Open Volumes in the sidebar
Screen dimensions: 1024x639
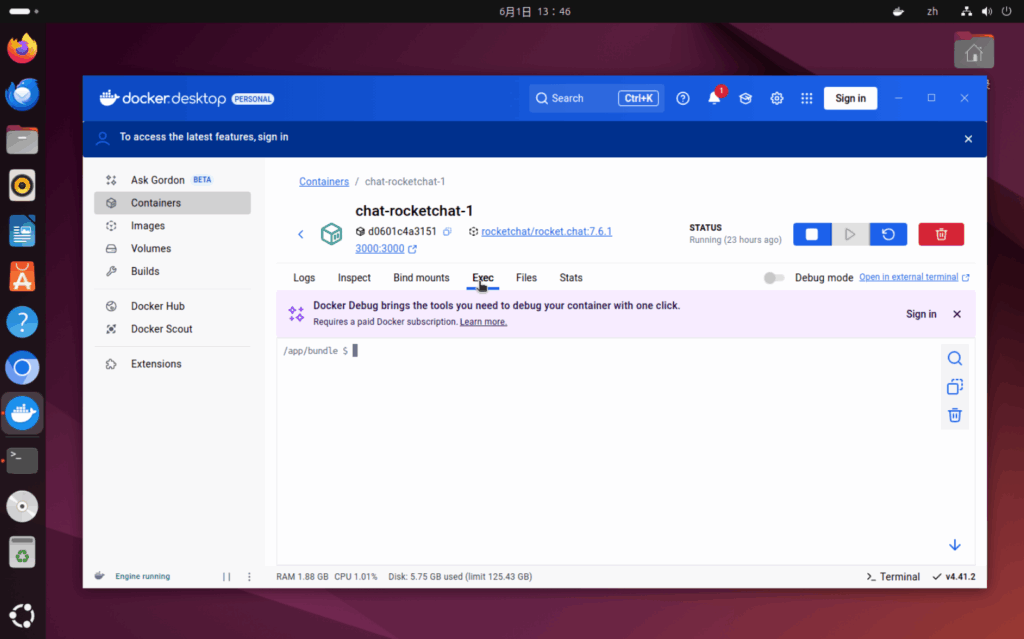pyautogui.click(x=172, y=248)
